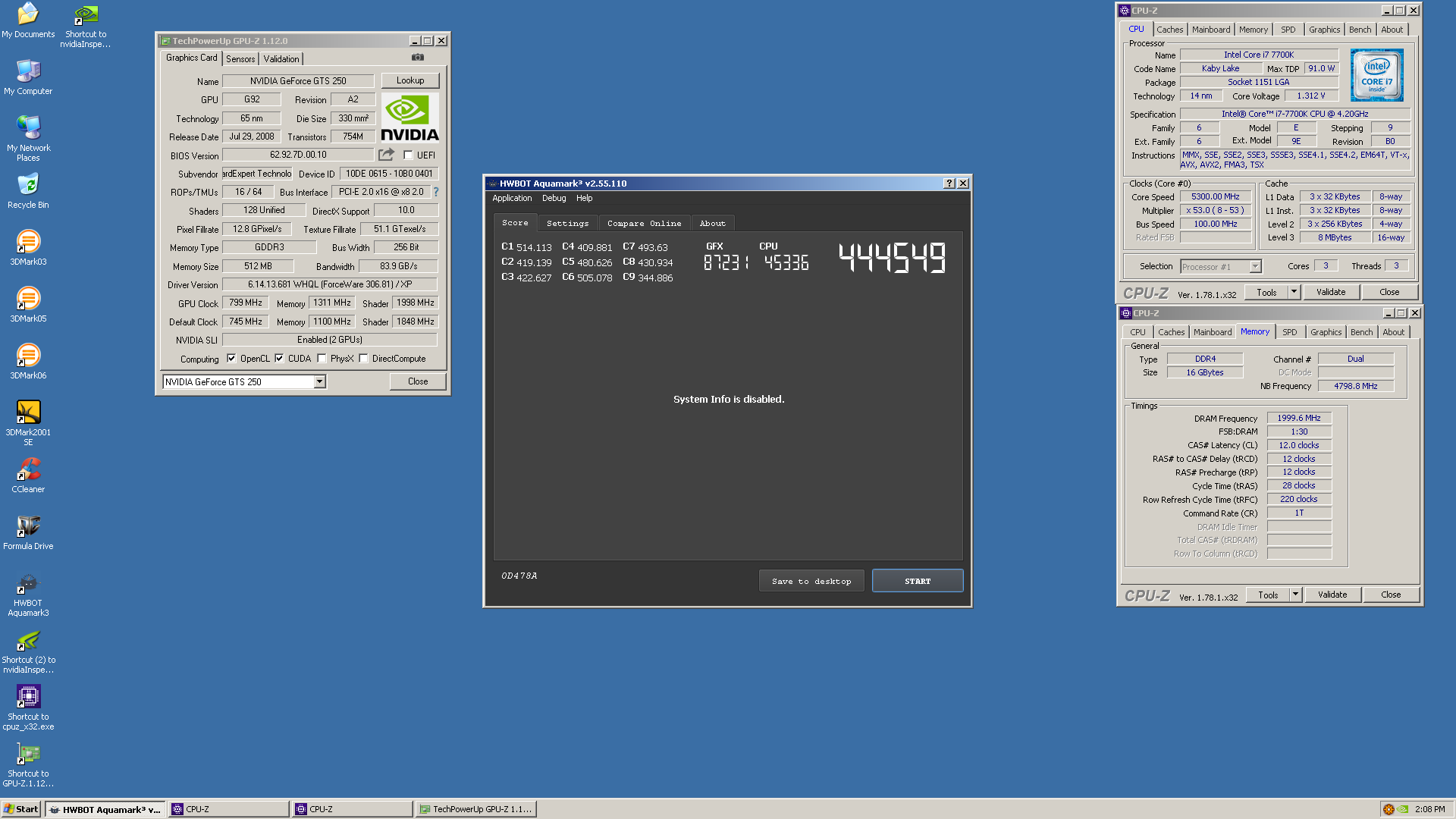
Task: Launch the HWBOT Aquamark3 desktop shortcut
Action: click(x=28, y=595)
